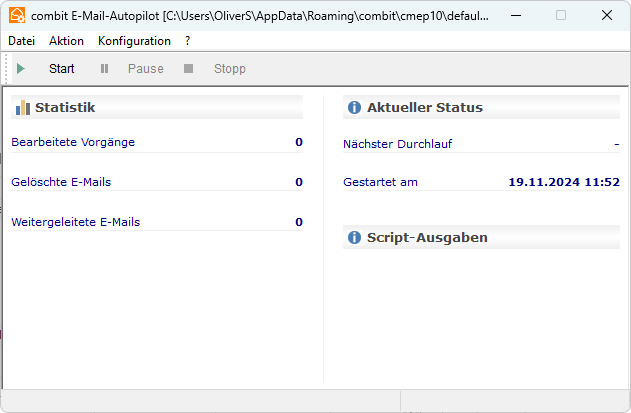The height and width of the screenshot is (413, 631).
Task: Click the Aktueller Status info icon
Action: click(353, 107)
